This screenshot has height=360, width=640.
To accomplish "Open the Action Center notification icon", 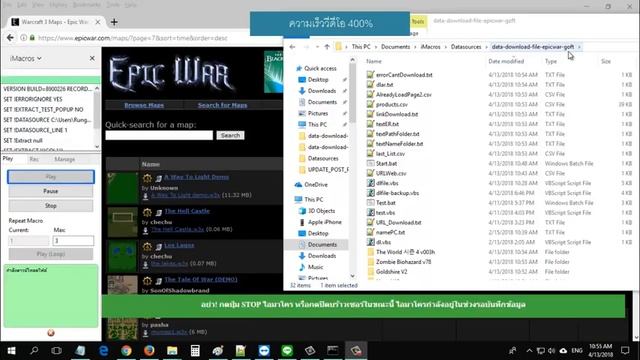I will pos(625,350).
